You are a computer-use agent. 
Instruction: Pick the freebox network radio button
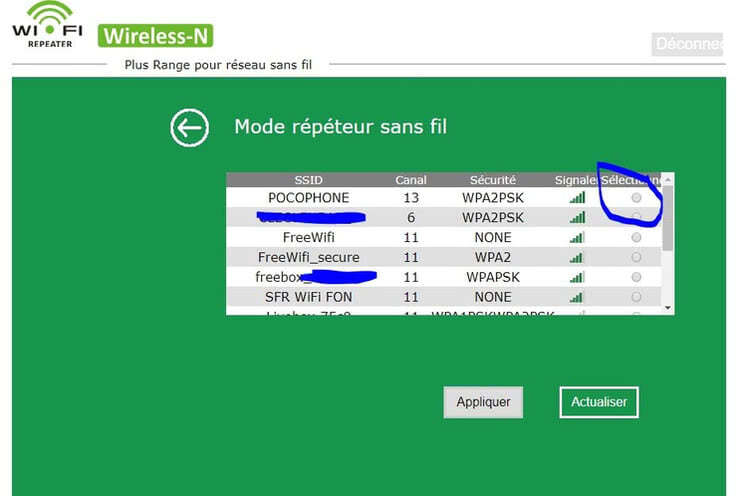pos(636,277)
